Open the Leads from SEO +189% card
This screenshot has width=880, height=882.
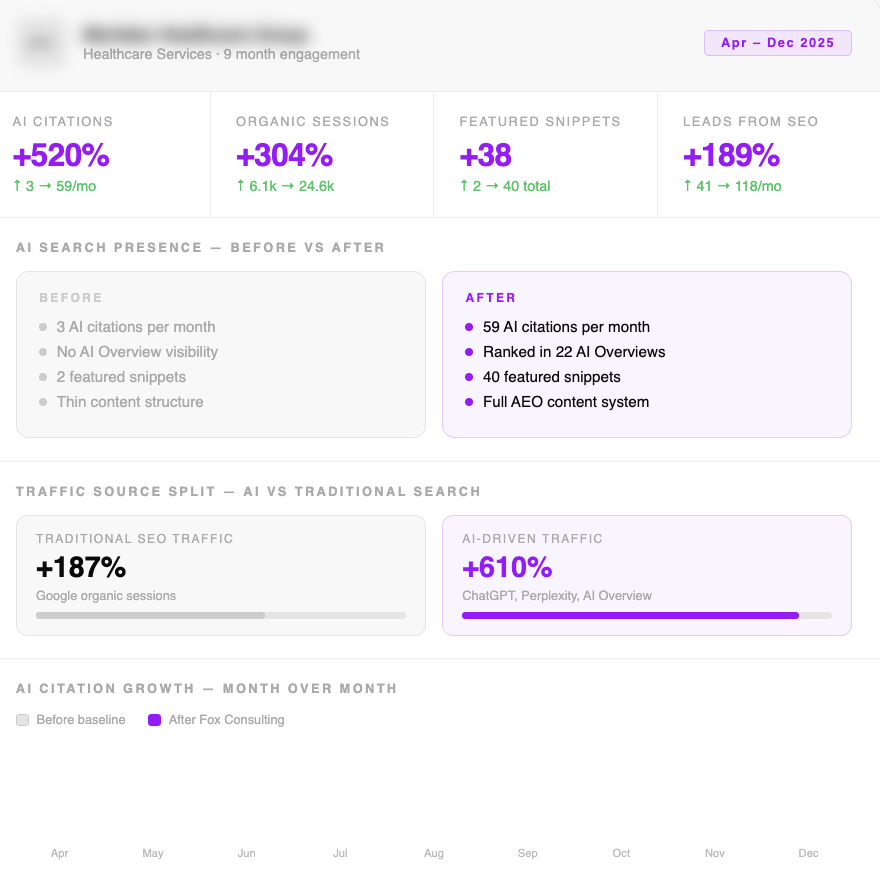click(x=768, y=154)
